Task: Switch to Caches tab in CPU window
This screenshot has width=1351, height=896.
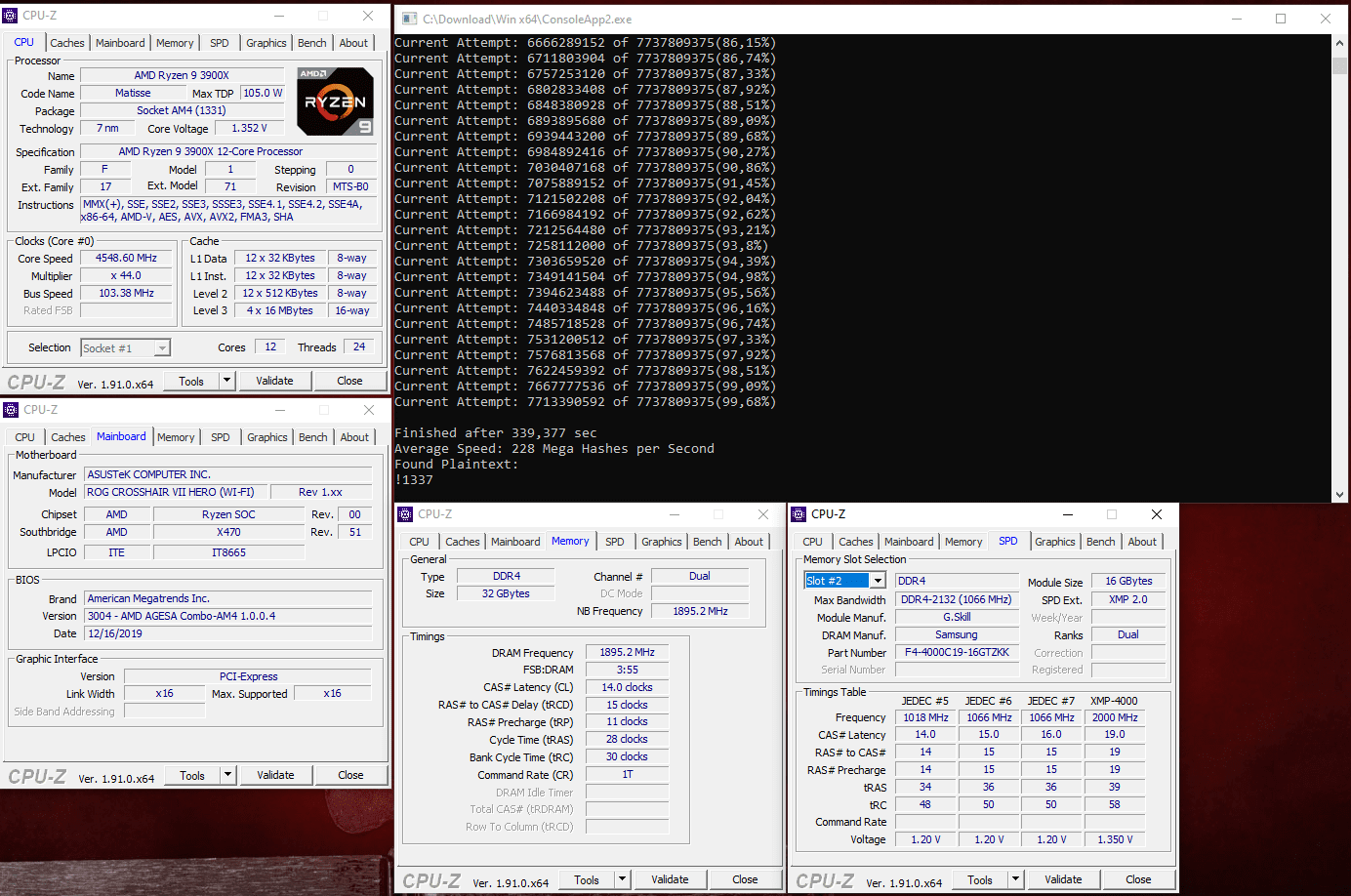Action: tap(67, 43)
